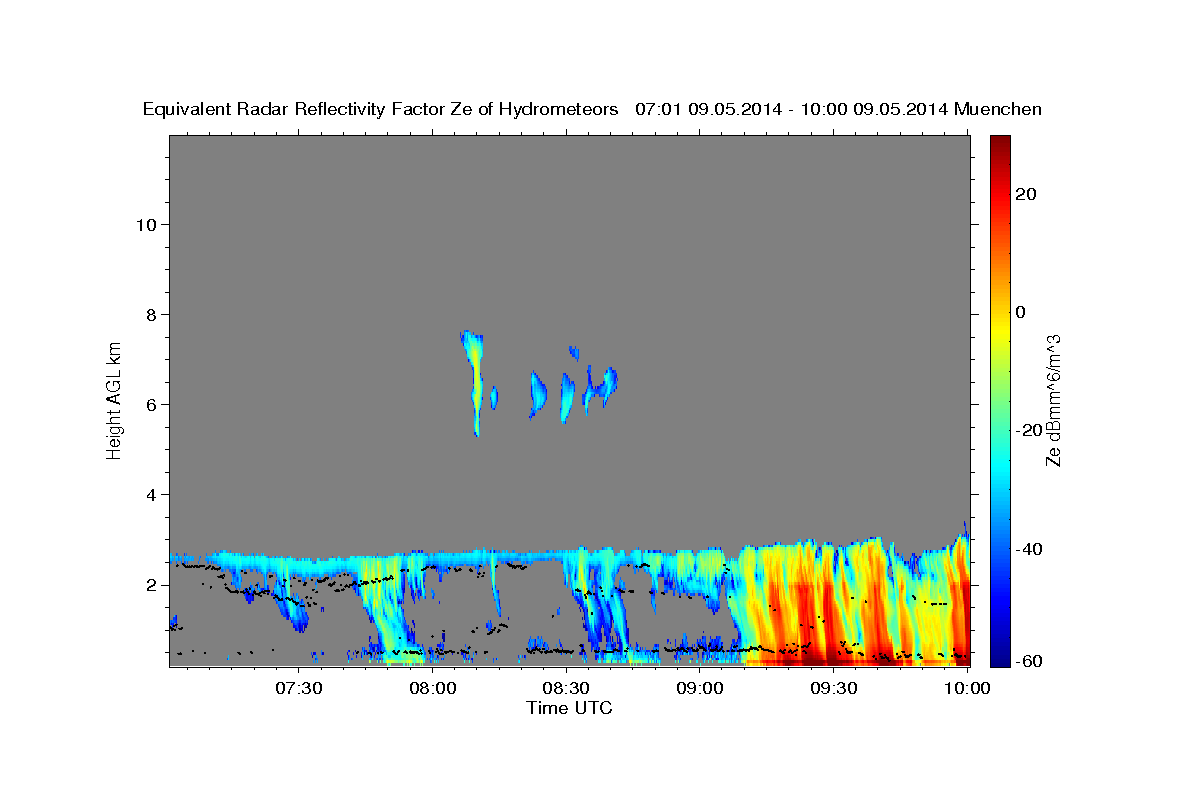Click the 08:00 time tick label
The width and height of the screenshot is (1200, 800).
433,688
